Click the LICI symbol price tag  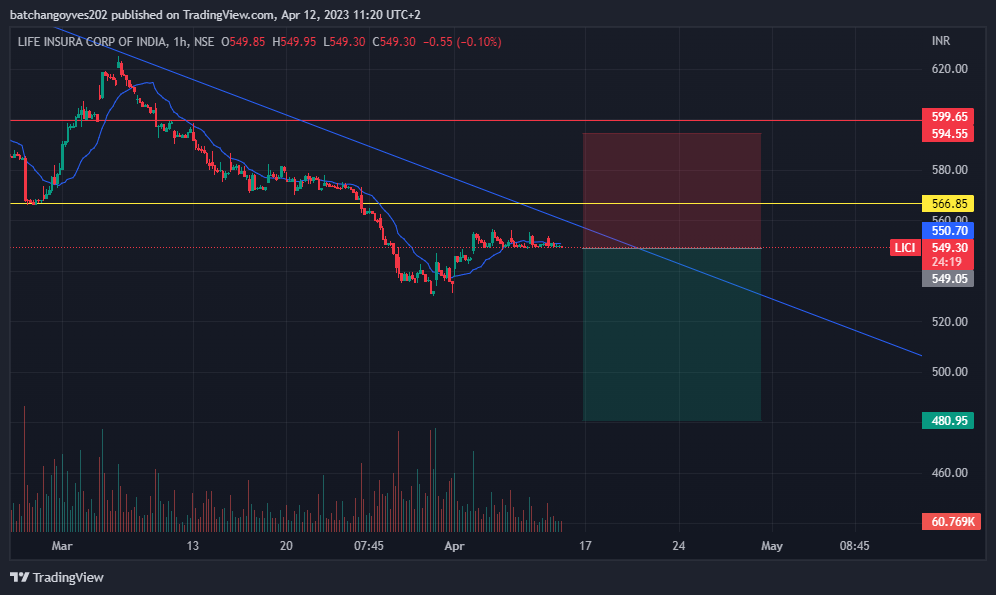coord(905,248)
